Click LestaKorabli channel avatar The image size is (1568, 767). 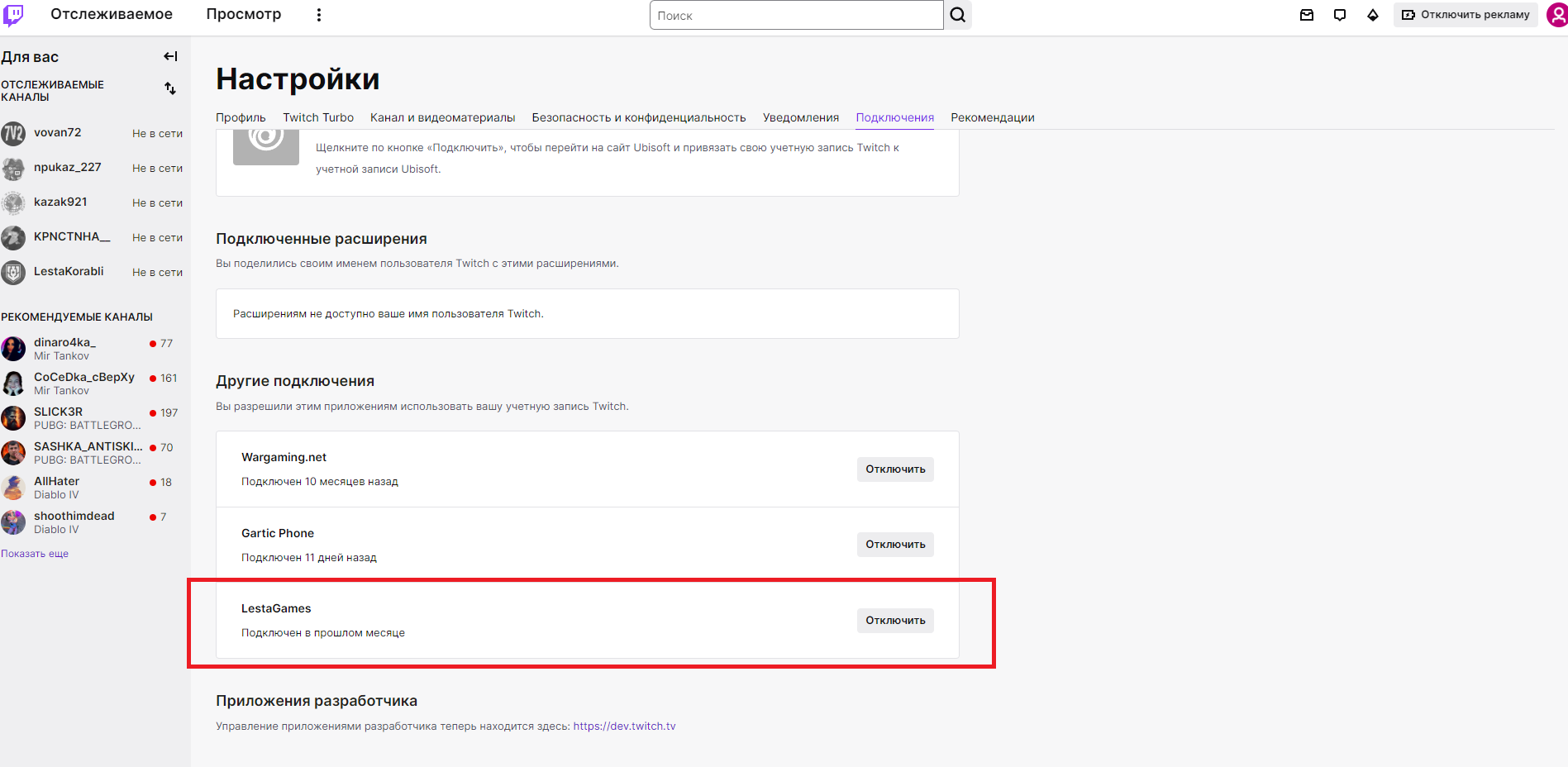click(x=13, y=273)
